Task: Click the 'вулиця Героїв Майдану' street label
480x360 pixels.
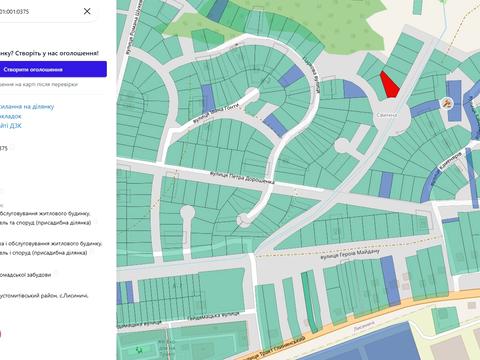Action: point(350,254)
